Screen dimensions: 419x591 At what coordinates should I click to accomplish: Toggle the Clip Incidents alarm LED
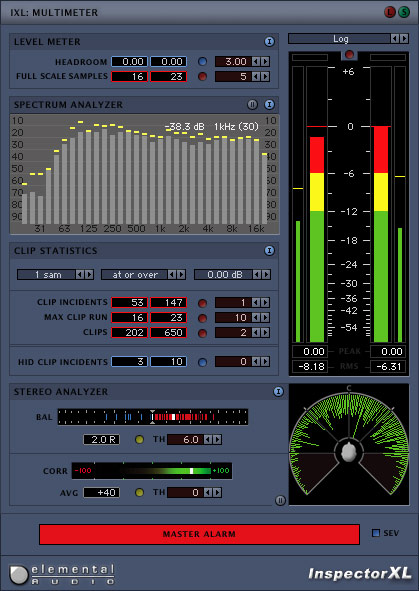point(202,303)
